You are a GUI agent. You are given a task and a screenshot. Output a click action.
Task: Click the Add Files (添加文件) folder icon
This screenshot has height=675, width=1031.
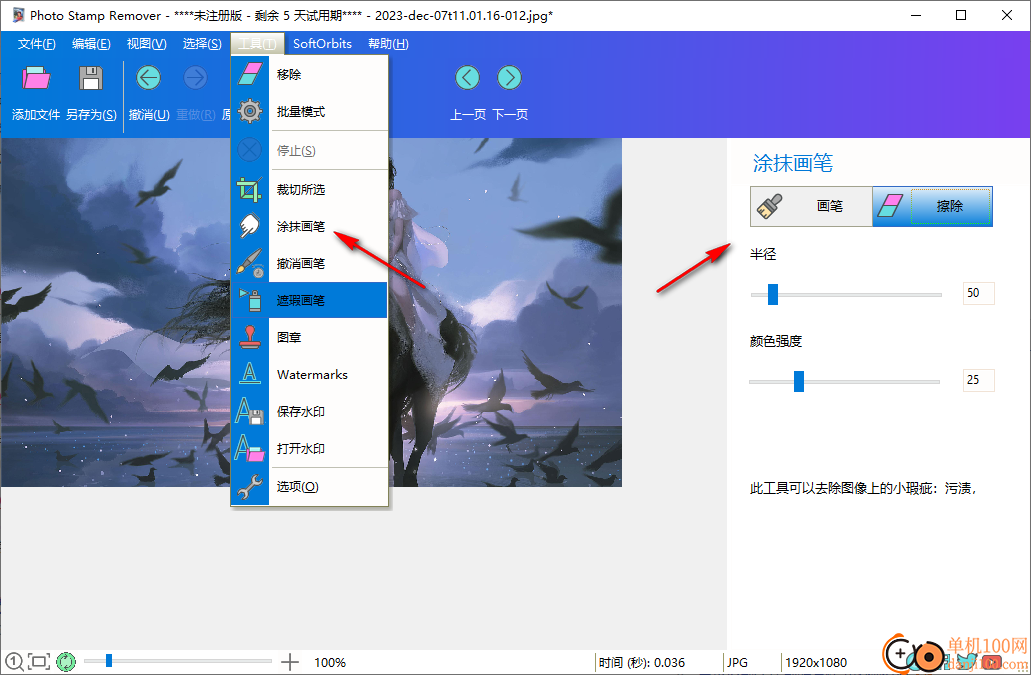tap(36, 78)
